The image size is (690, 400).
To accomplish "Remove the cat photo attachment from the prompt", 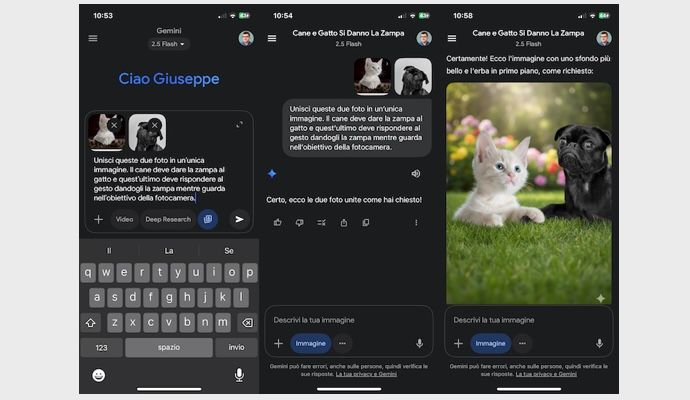I will click(x=114, y=125).
